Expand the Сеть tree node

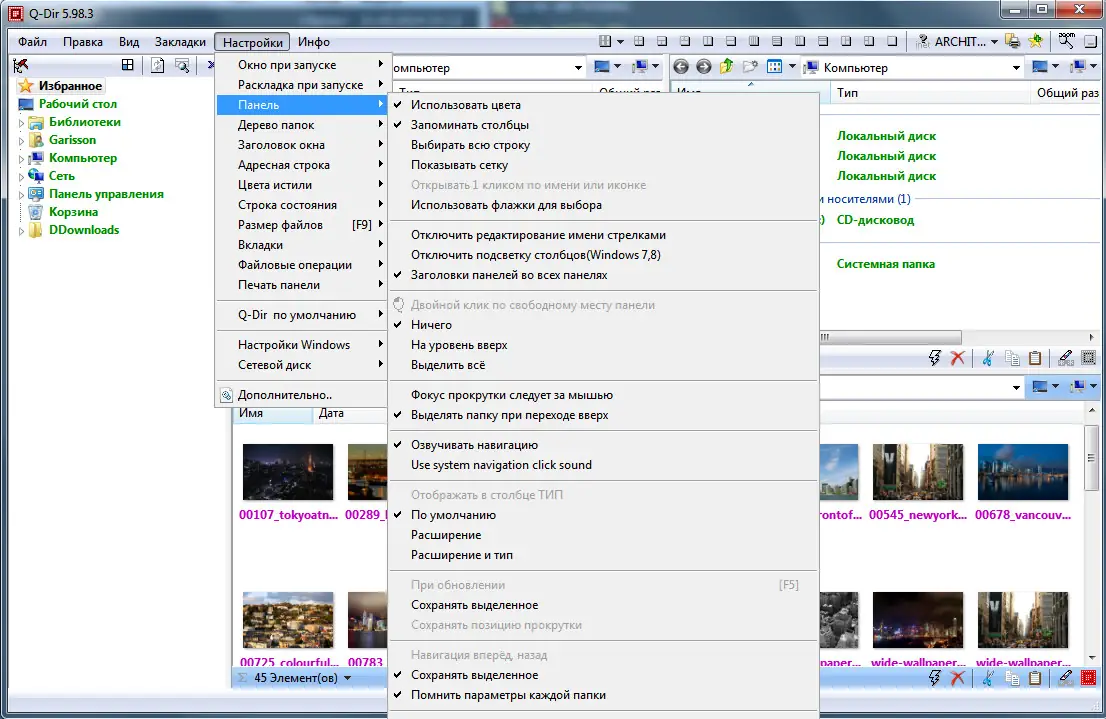click(21, 176)
